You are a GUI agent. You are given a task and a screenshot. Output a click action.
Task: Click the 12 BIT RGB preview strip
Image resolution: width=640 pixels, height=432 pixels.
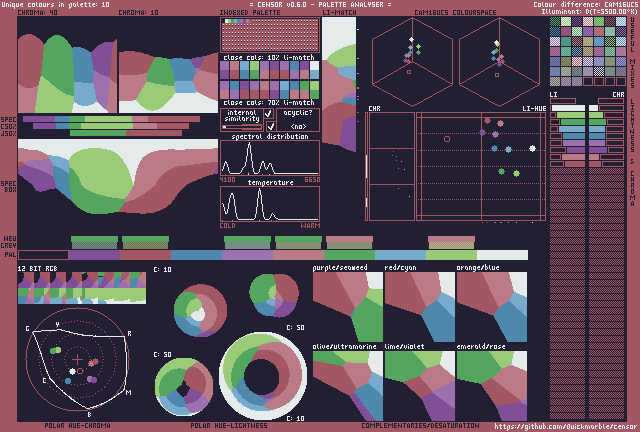tap(82, 288)
